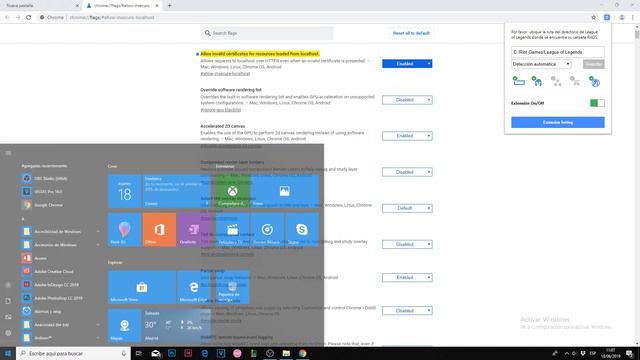640x360 pixels.
Task: Open Microsoft Store tile
Action: coord(142,287)
